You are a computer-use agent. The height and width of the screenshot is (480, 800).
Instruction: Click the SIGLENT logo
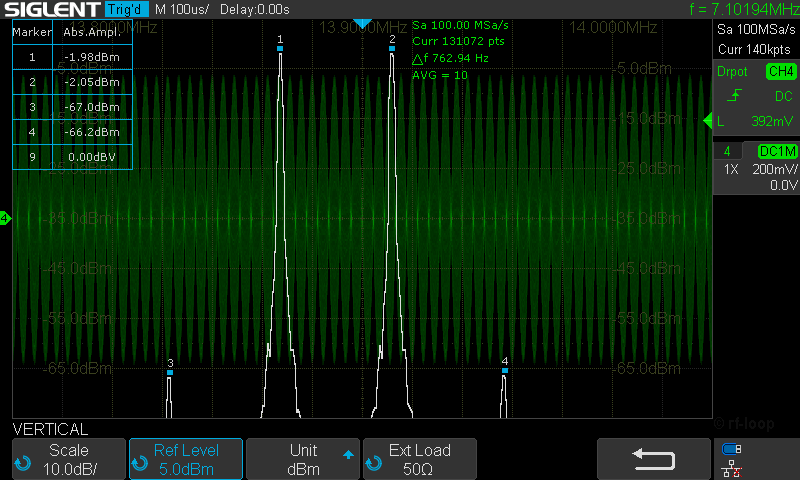click(x=52, y=9)
